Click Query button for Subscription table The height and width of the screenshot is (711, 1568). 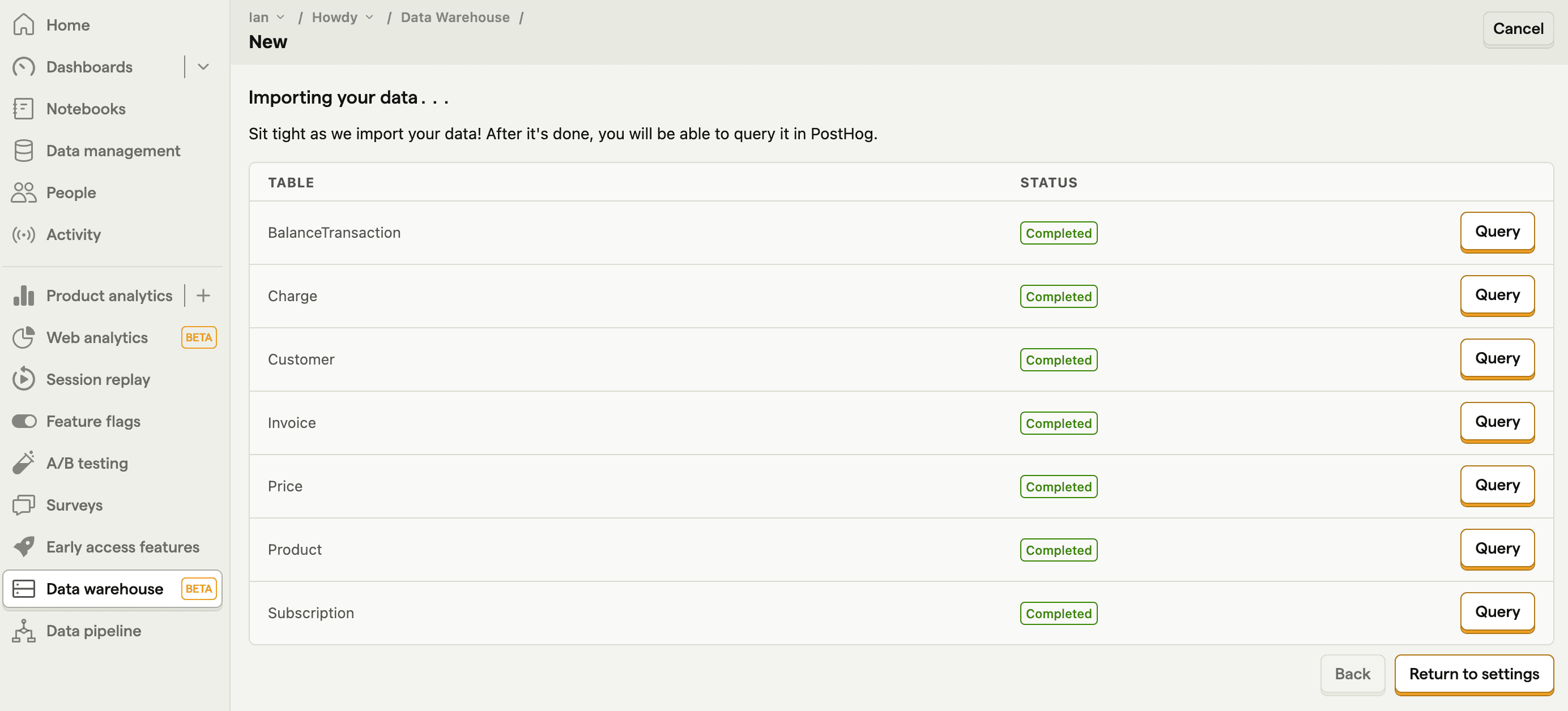1497,611
